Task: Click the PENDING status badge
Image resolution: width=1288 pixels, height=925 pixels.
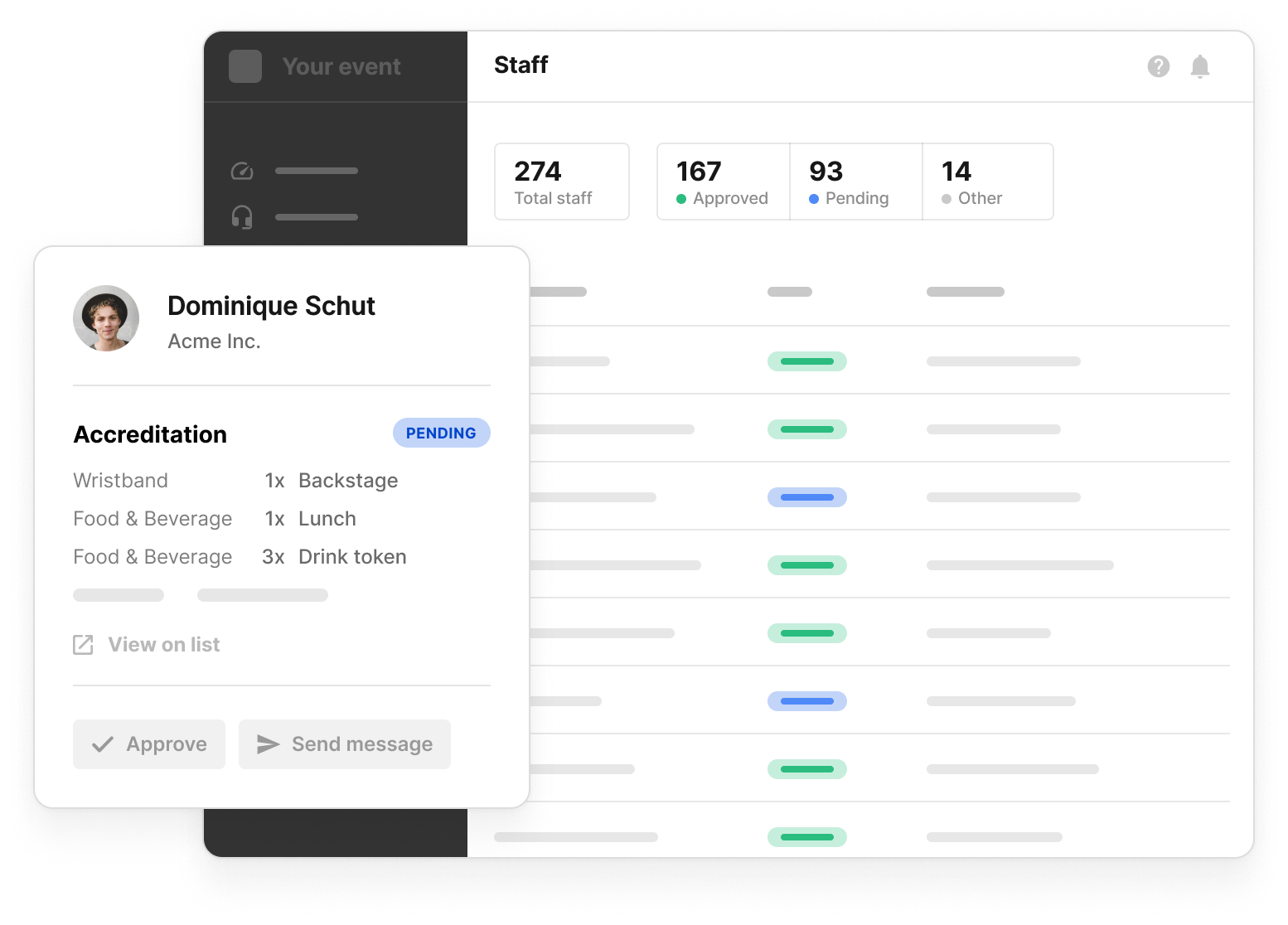Action: point(441,433)
